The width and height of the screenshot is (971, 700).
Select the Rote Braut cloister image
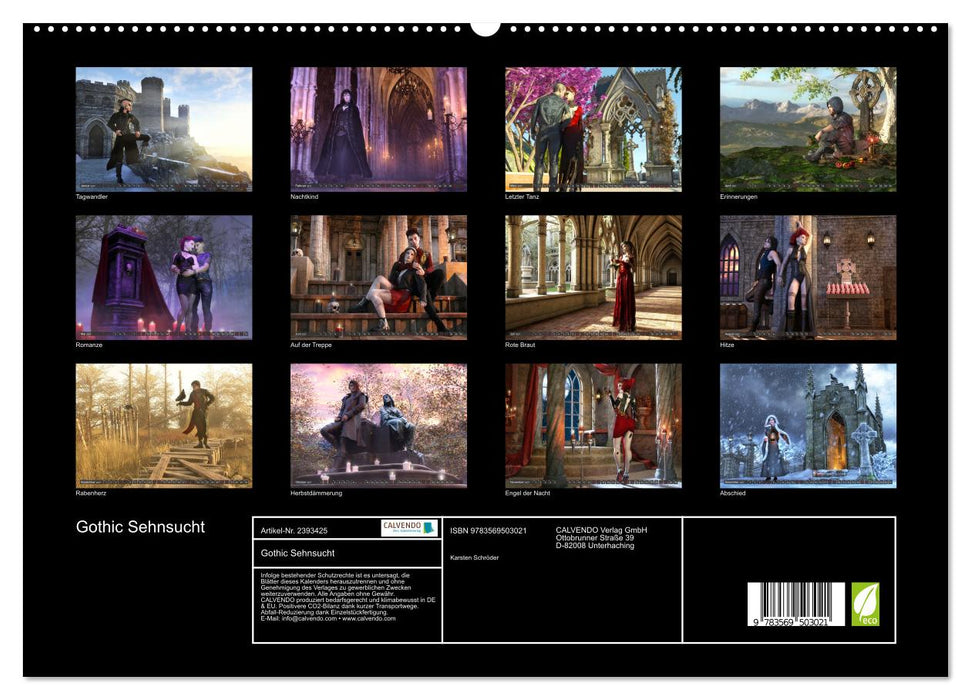pos(593,277)
